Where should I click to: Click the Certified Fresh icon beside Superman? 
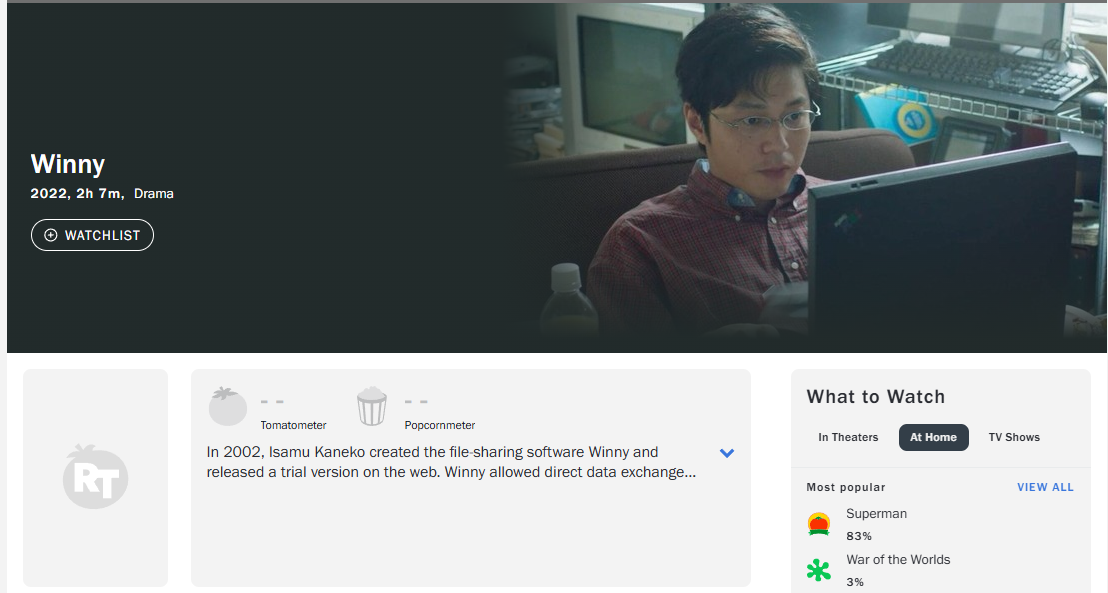819,524
